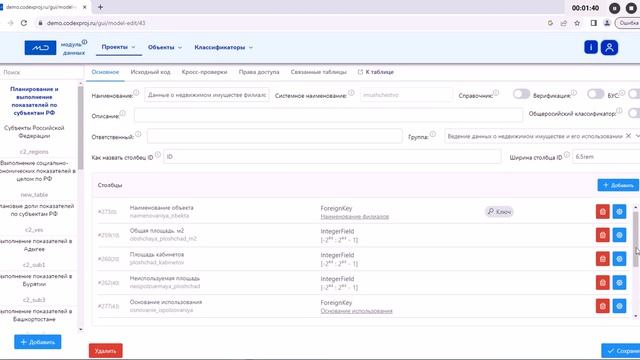Expand the Классификаторы menu
Image resolution: width=640 pixels, height=360 pixels.
[223, 47]
